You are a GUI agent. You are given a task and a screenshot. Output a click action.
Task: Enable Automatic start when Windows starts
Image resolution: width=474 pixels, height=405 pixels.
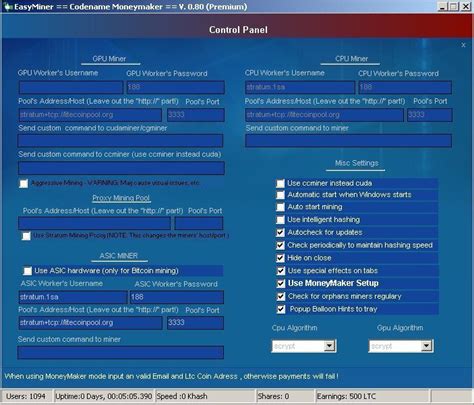(281, 195)
